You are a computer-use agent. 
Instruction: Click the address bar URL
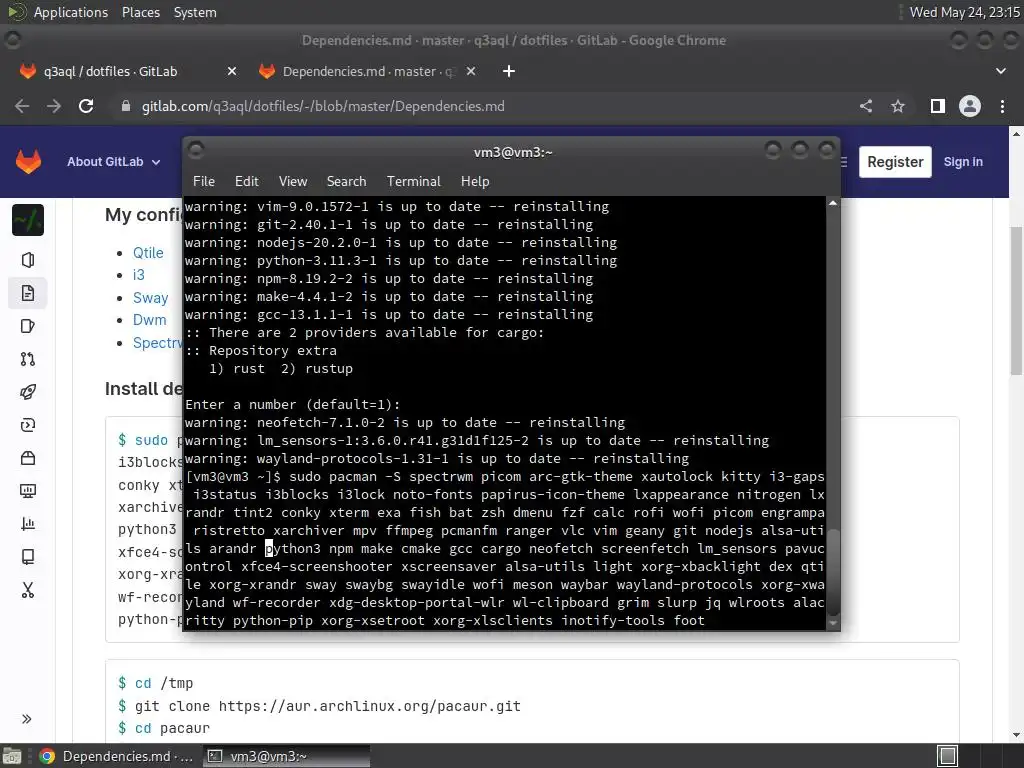323,106
